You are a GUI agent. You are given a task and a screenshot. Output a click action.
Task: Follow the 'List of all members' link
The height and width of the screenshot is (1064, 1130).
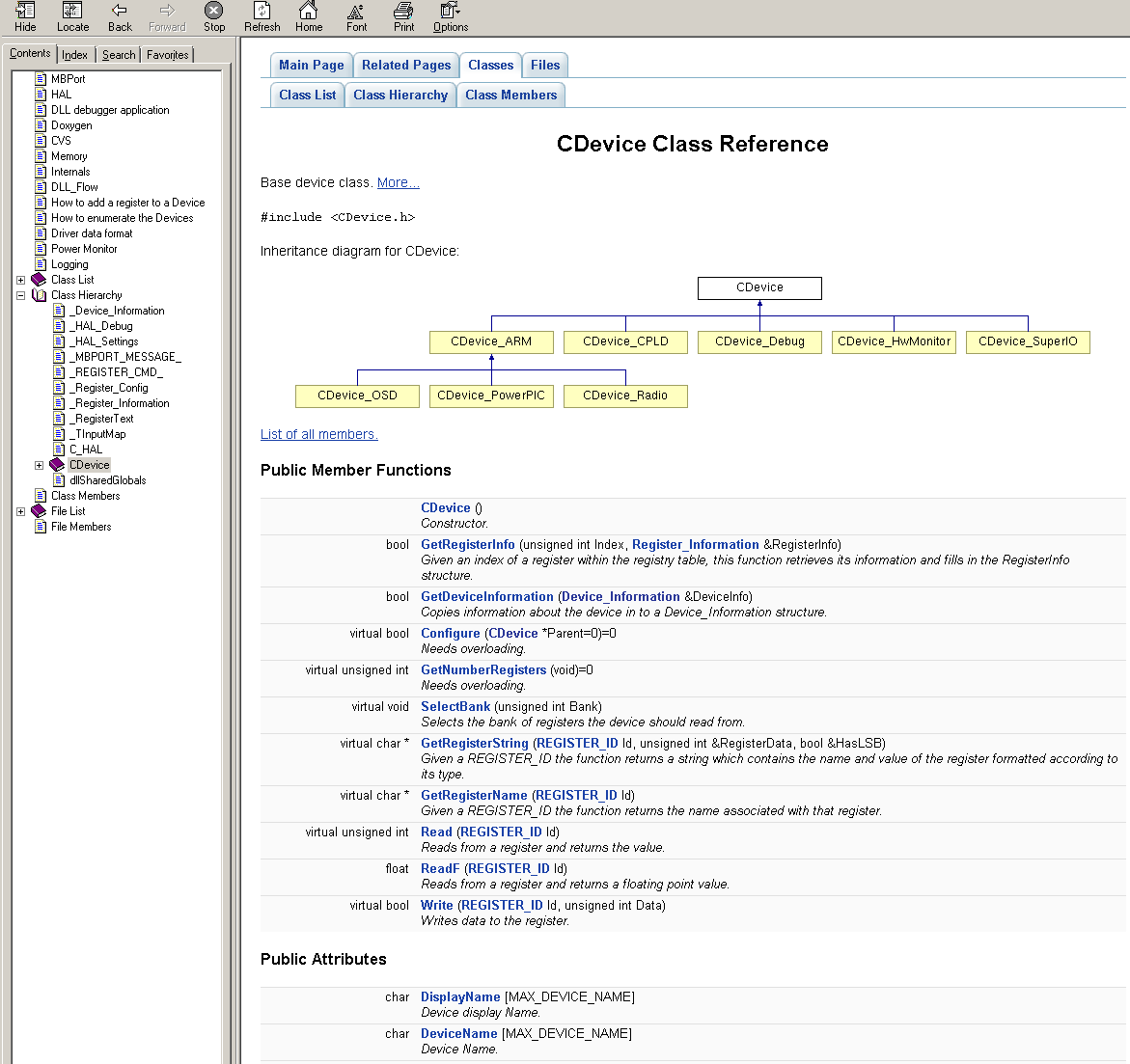pos(318,434)
